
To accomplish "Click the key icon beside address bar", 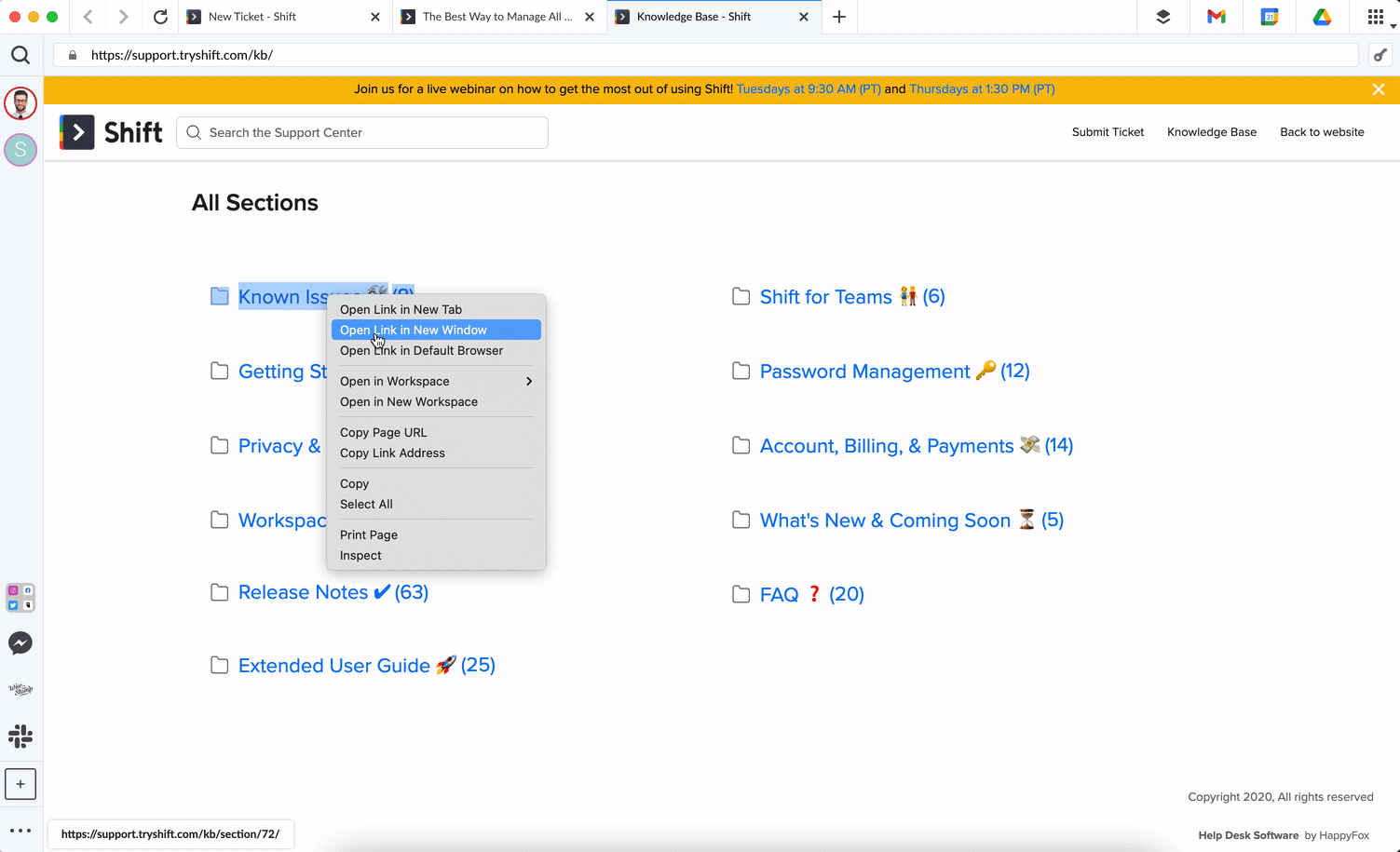I will (1380, 56).
